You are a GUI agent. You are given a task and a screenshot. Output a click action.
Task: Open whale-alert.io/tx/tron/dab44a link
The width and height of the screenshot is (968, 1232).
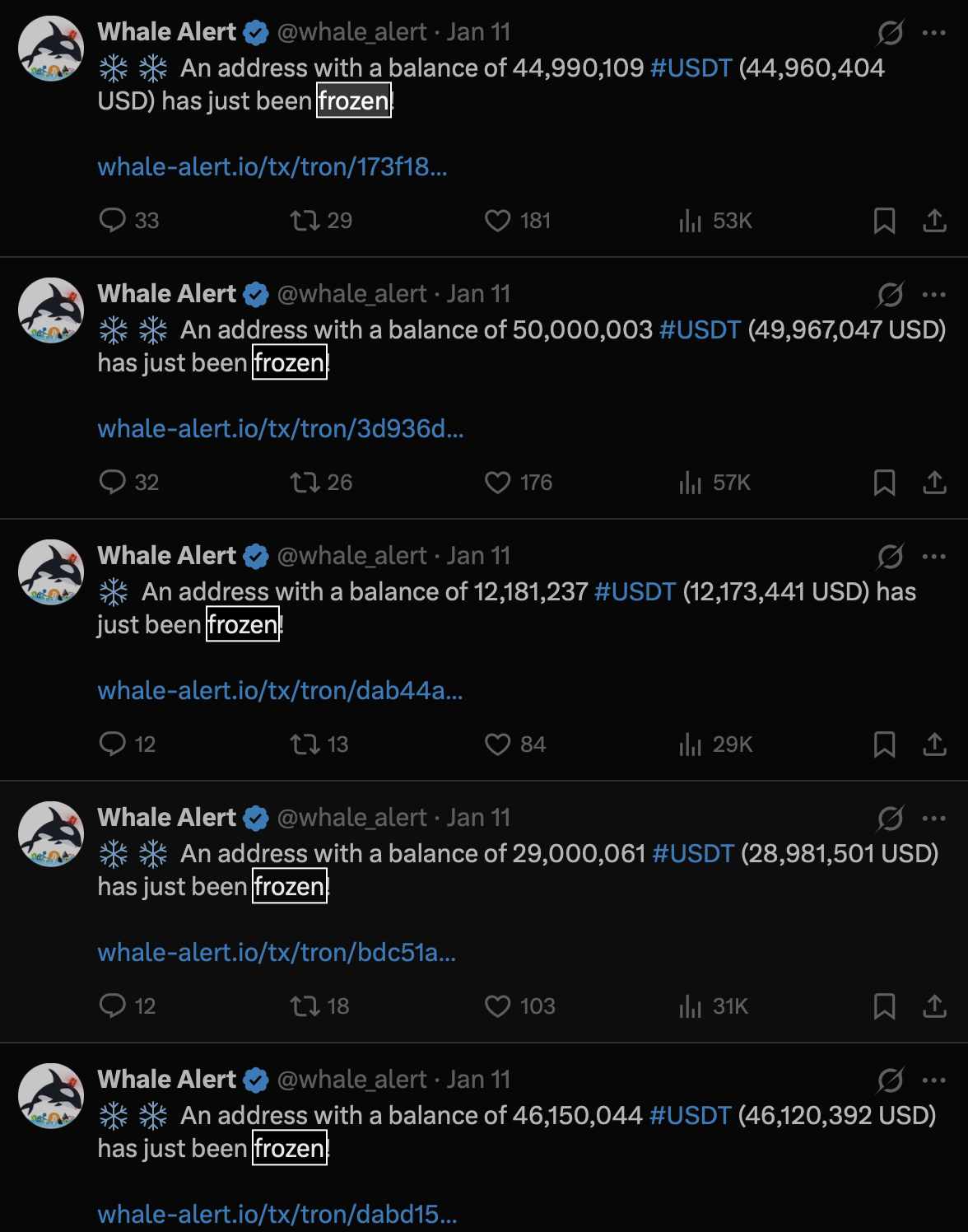280,691
